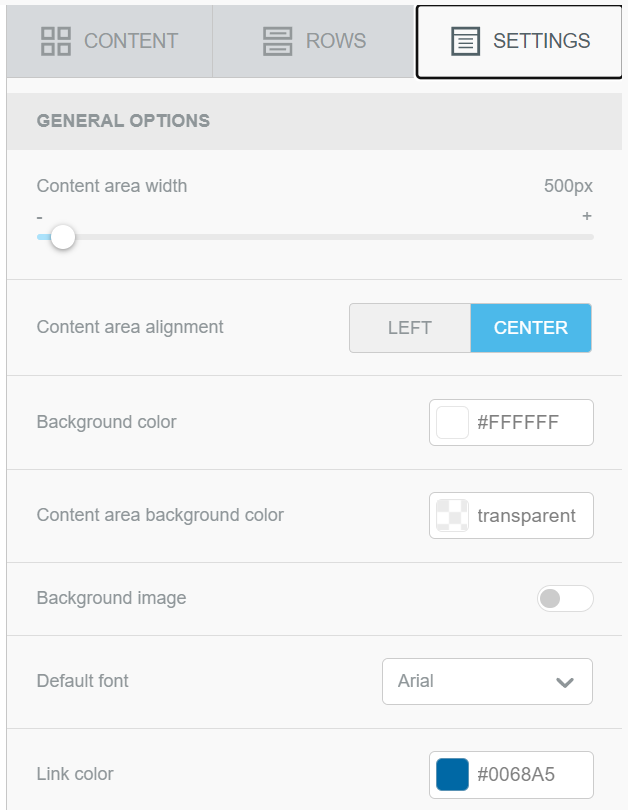The height and width of the screenshot is (810, 628).
Task: Click the white Background color swatch
Action: (452, 423)
